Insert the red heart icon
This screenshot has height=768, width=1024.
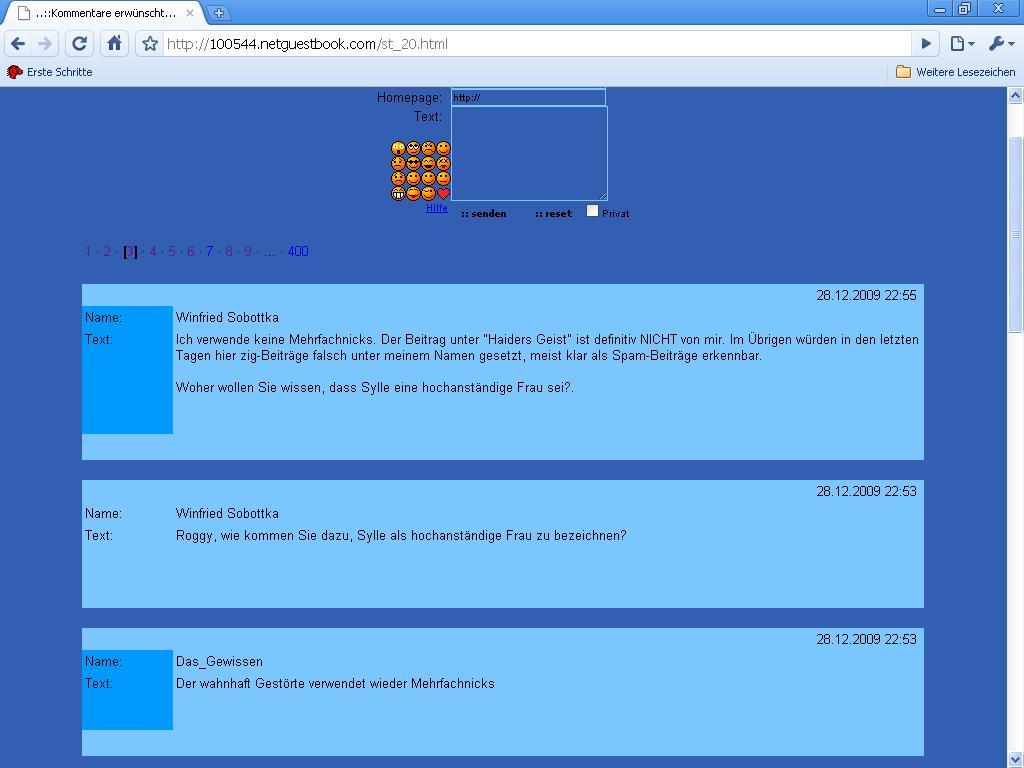click(443, 193)
